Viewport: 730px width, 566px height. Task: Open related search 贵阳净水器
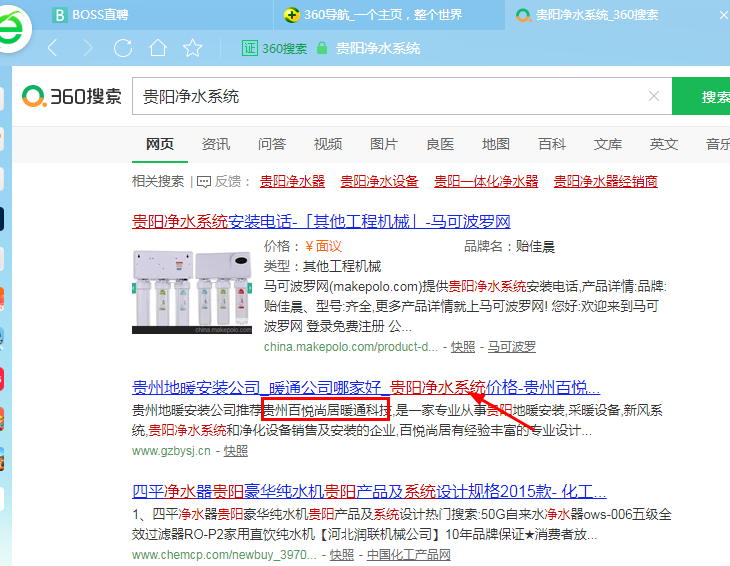292,181
